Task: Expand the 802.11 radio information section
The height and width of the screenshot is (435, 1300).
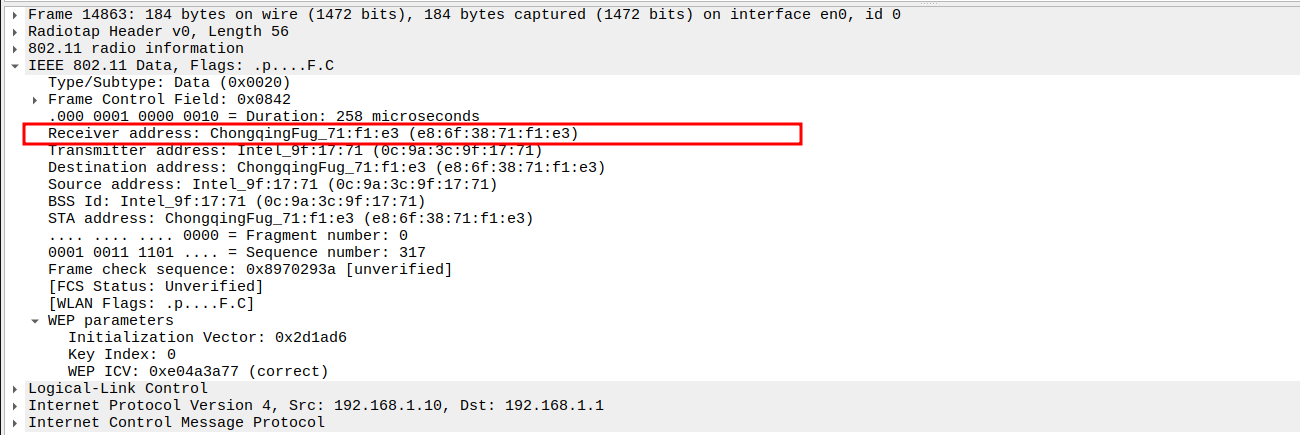Action: click(x=15, y=48)
